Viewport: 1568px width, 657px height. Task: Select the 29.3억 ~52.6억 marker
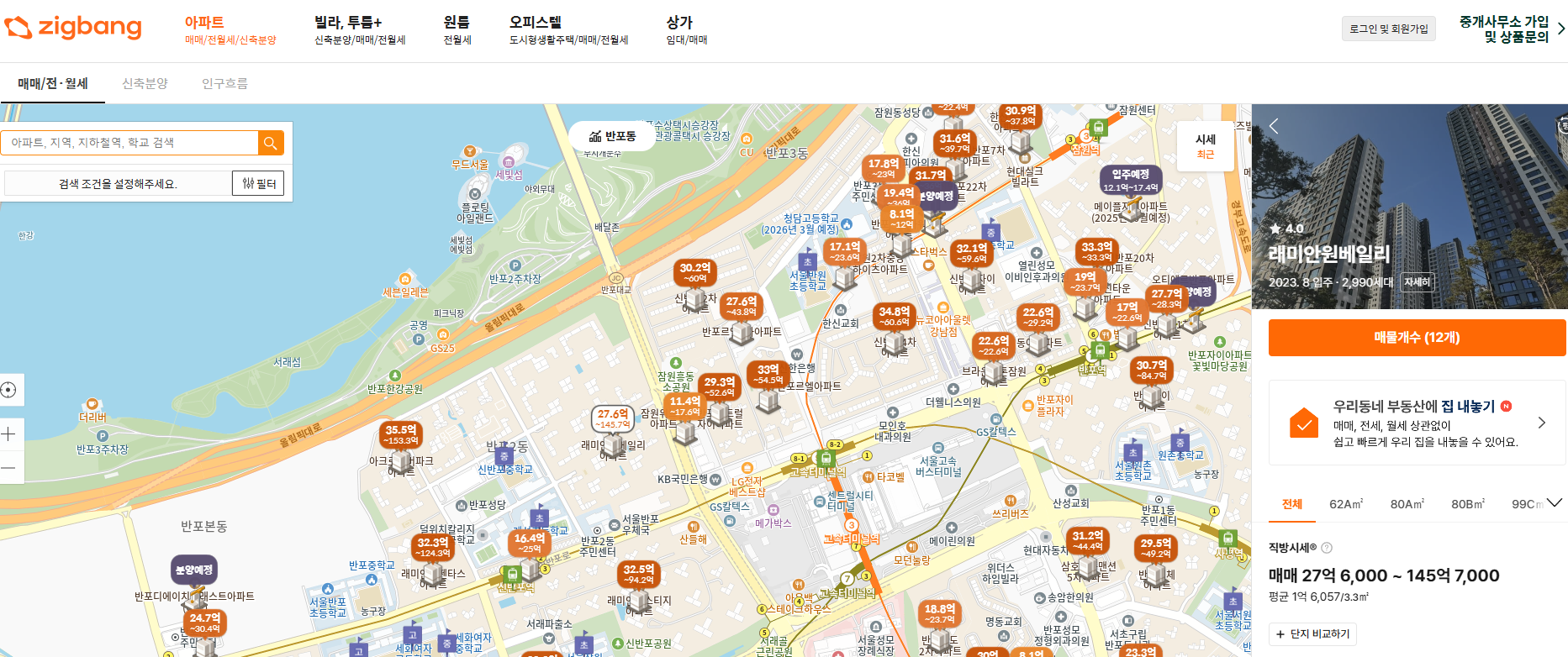point(720,386)
